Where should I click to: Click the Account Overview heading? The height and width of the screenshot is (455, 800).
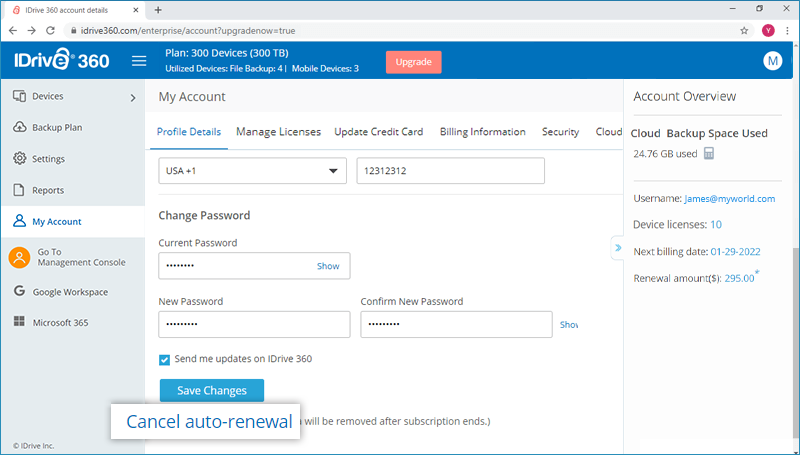tap(684, 96)
